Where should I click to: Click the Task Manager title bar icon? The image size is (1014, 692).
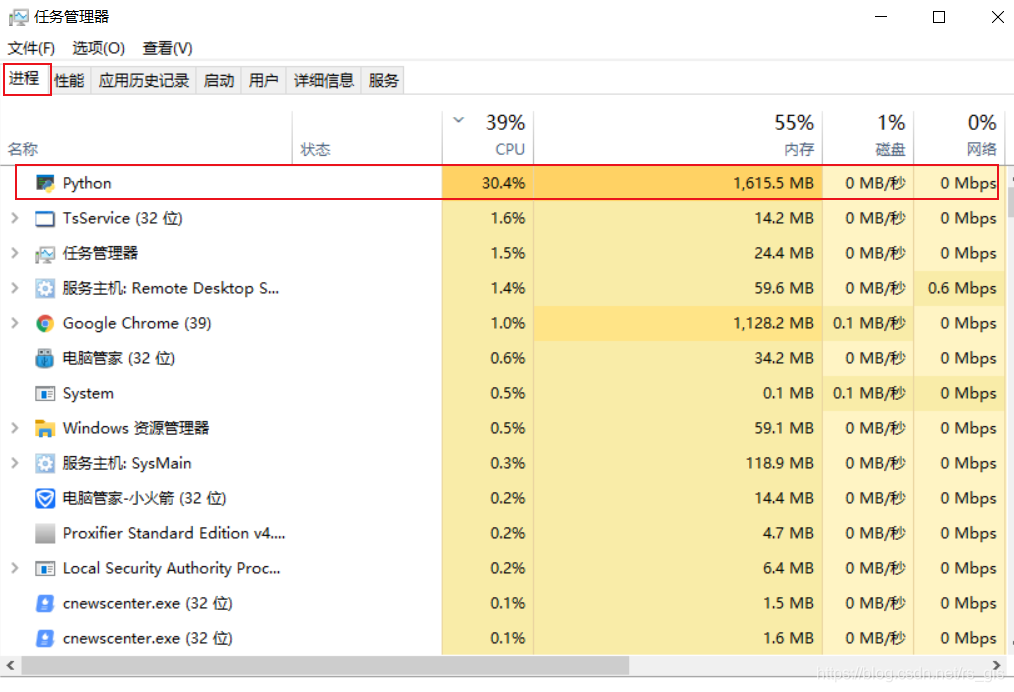click(x=18, y=17)
